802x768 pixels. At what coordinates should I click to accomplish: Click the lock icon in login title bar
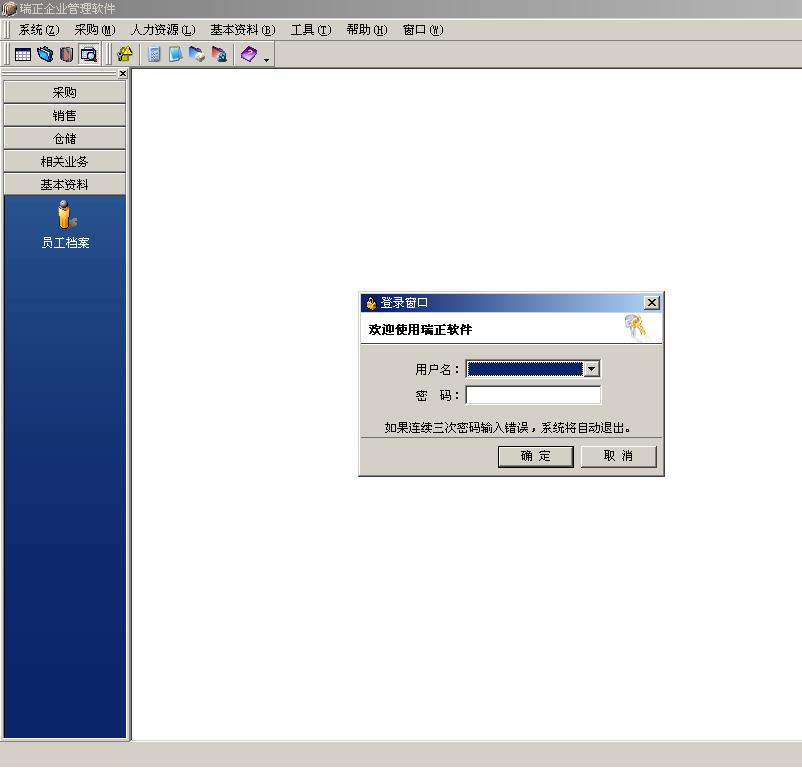coord(371,303)
